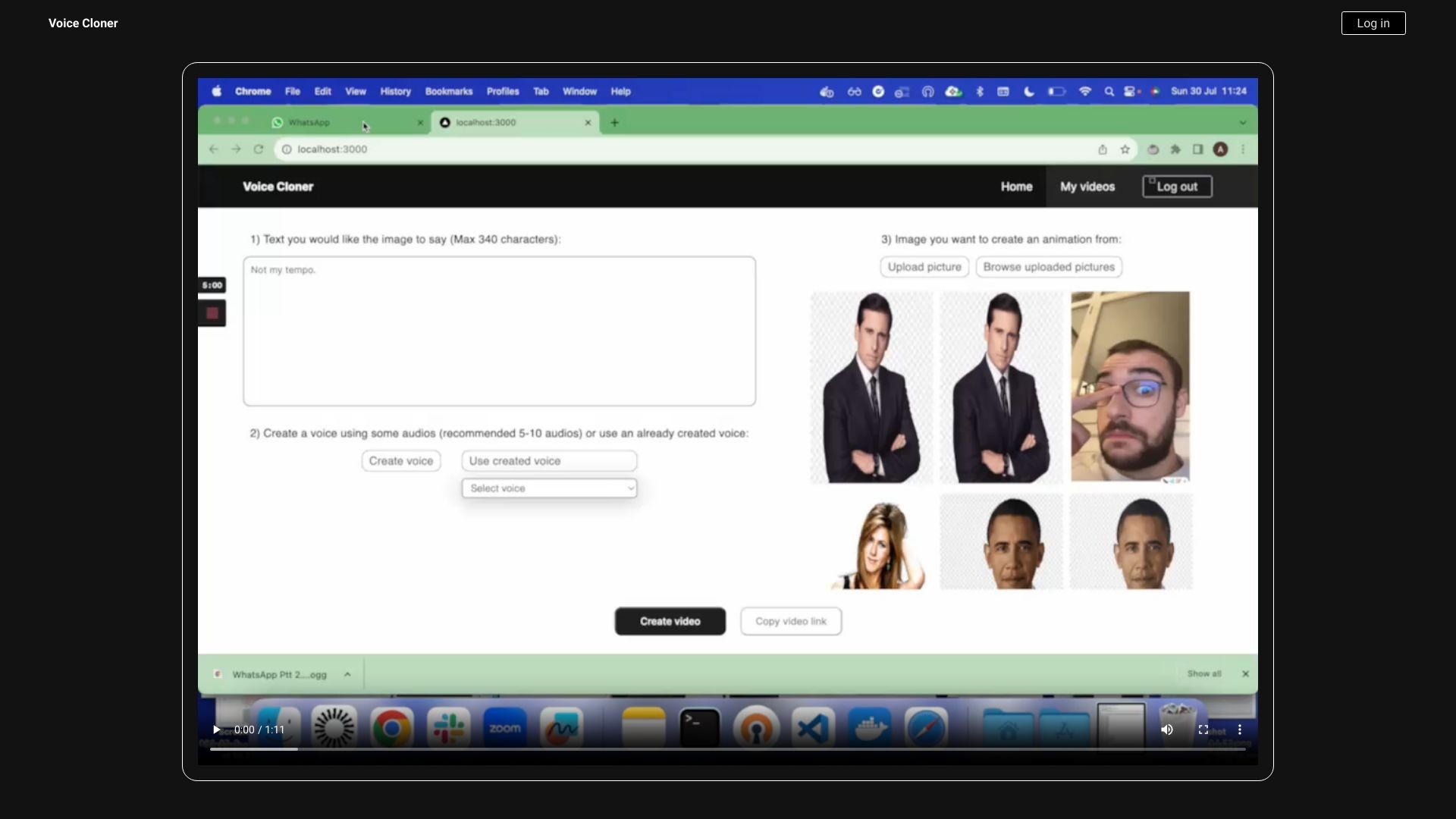Toggle Wi-Fi from the menu bar
Image resolution: width=1456 pixels, height=819 pixels.
tap(1084, 91)
